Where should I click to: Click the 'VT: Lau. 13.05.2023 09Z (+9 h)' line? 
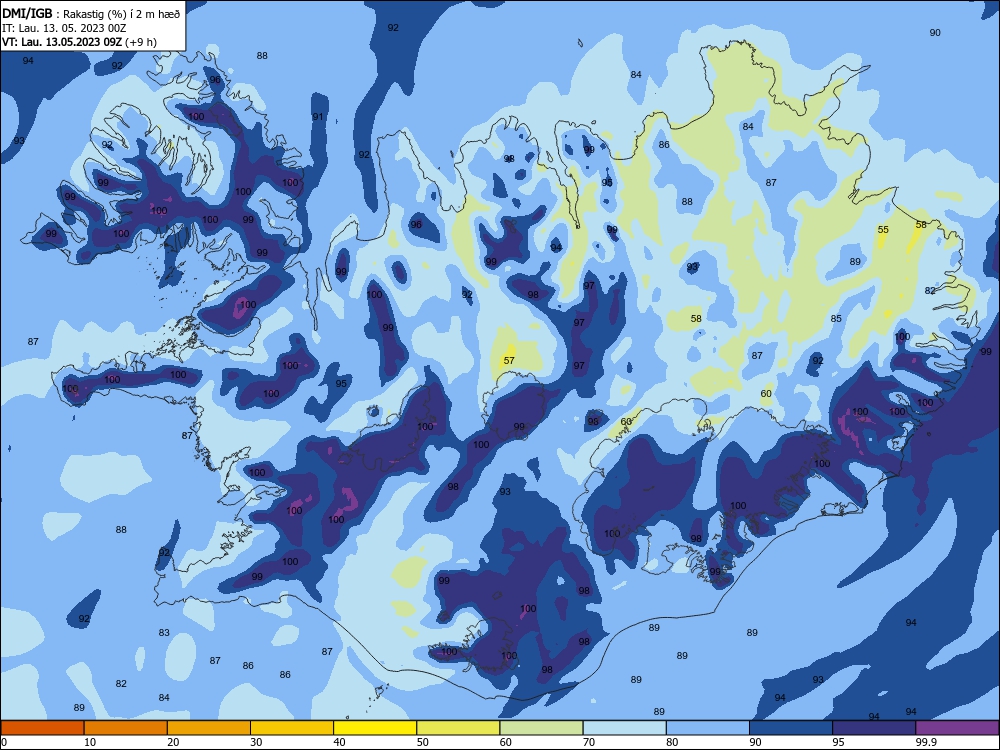(79, 42)
